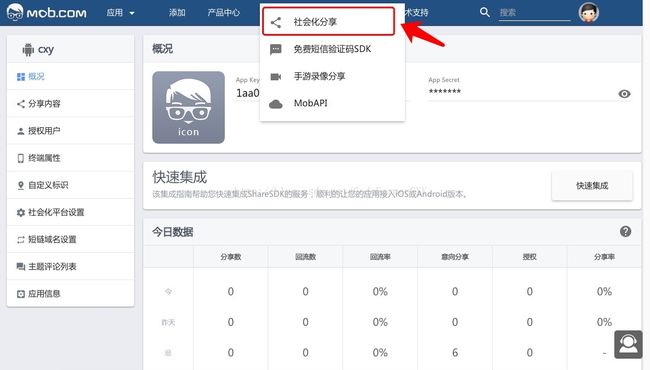
Task: Click the person icon beside 授权用户
Action: coord(21,131)
